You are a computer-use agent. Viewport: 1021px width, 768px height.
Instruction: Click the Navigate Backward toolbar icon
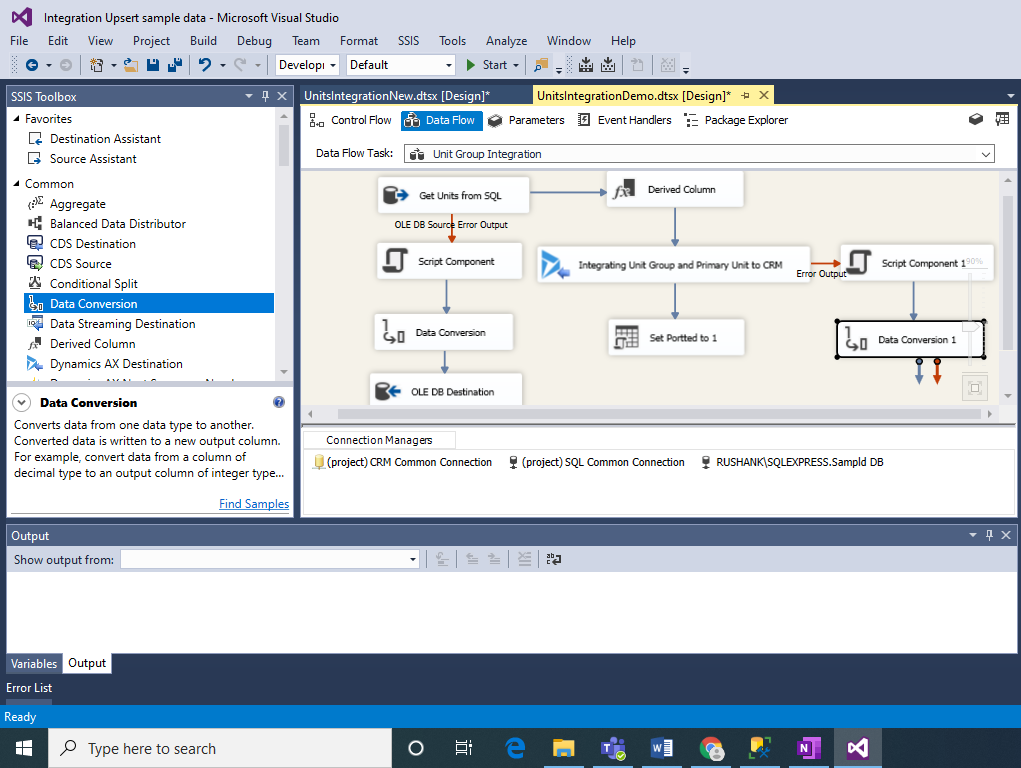31,64
